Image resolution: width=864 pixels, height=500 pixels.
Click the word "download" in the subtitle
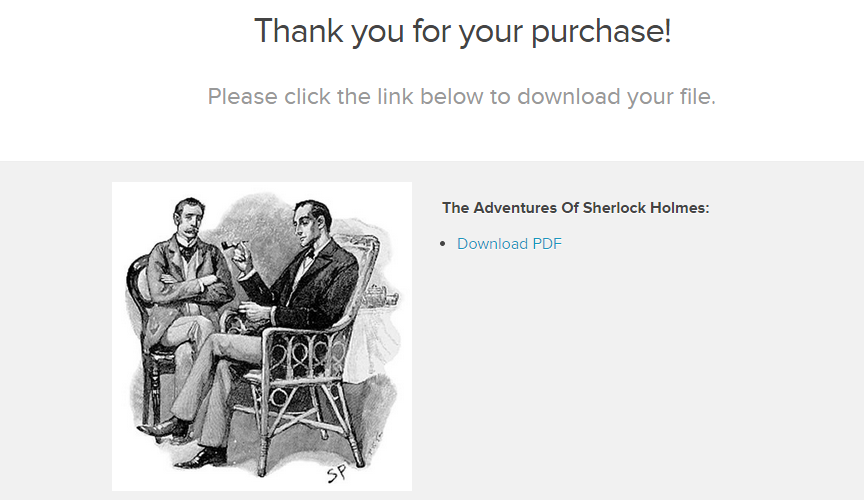(568, 96)
